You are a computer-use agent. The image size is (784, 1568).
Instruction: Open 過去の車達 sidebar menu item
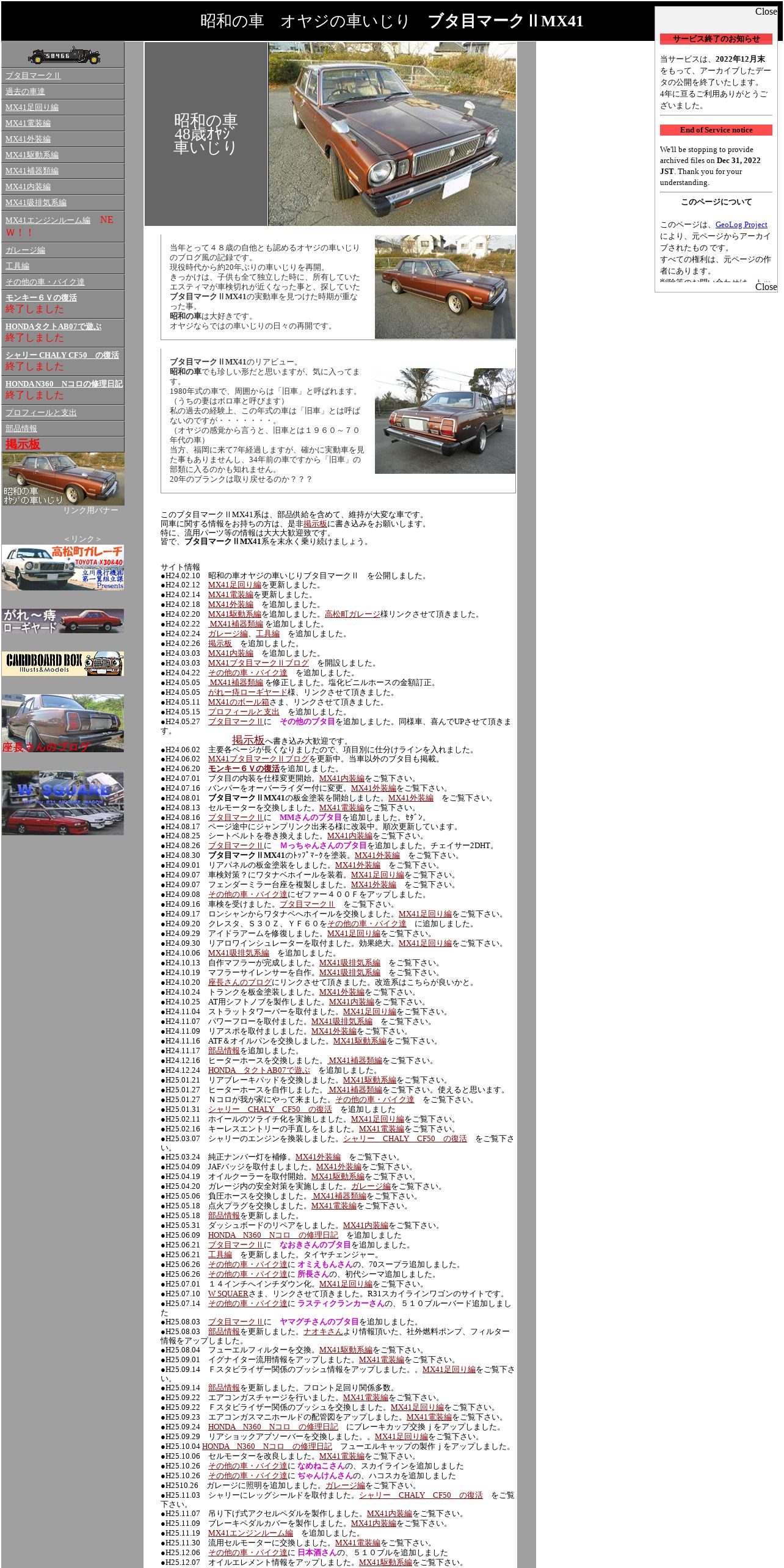[x=25, y=92]
